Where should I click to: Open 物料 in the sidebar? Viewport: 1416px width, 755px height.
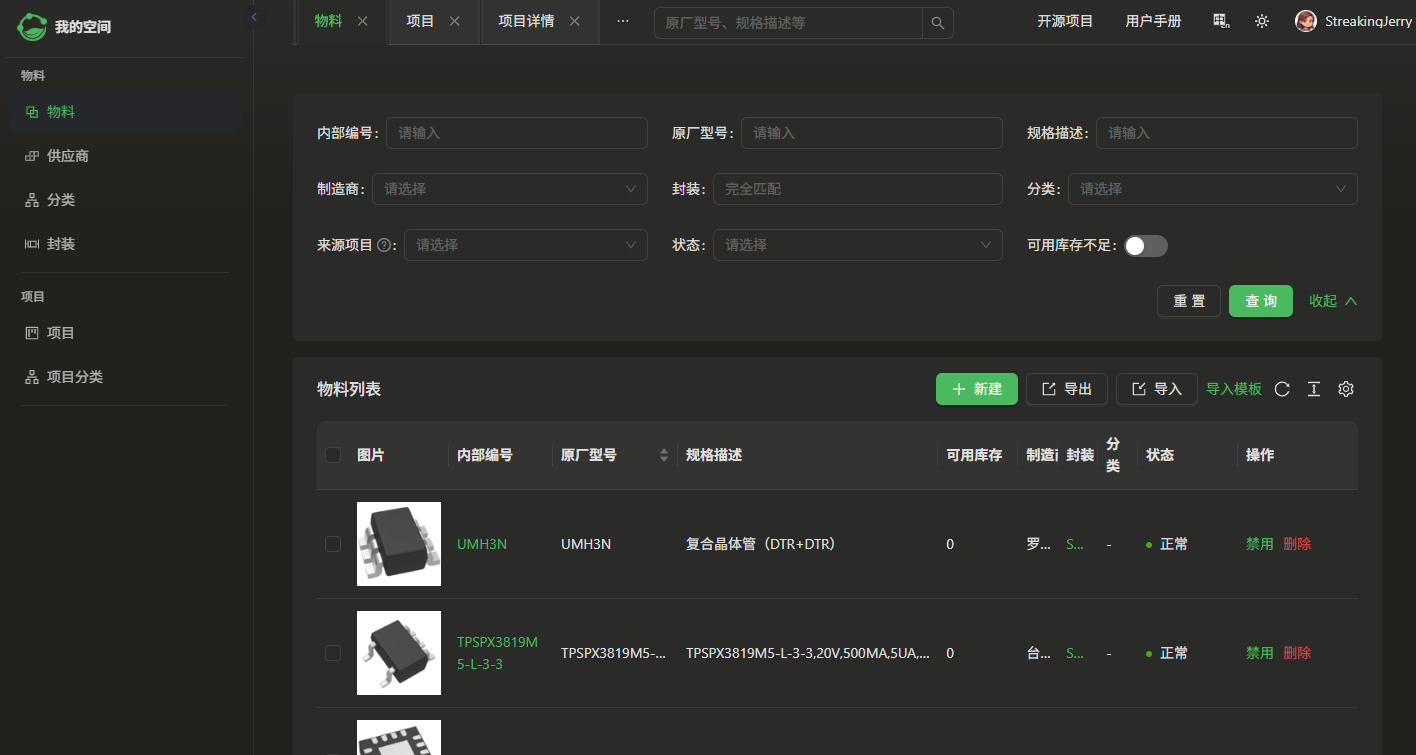[126, 112]
